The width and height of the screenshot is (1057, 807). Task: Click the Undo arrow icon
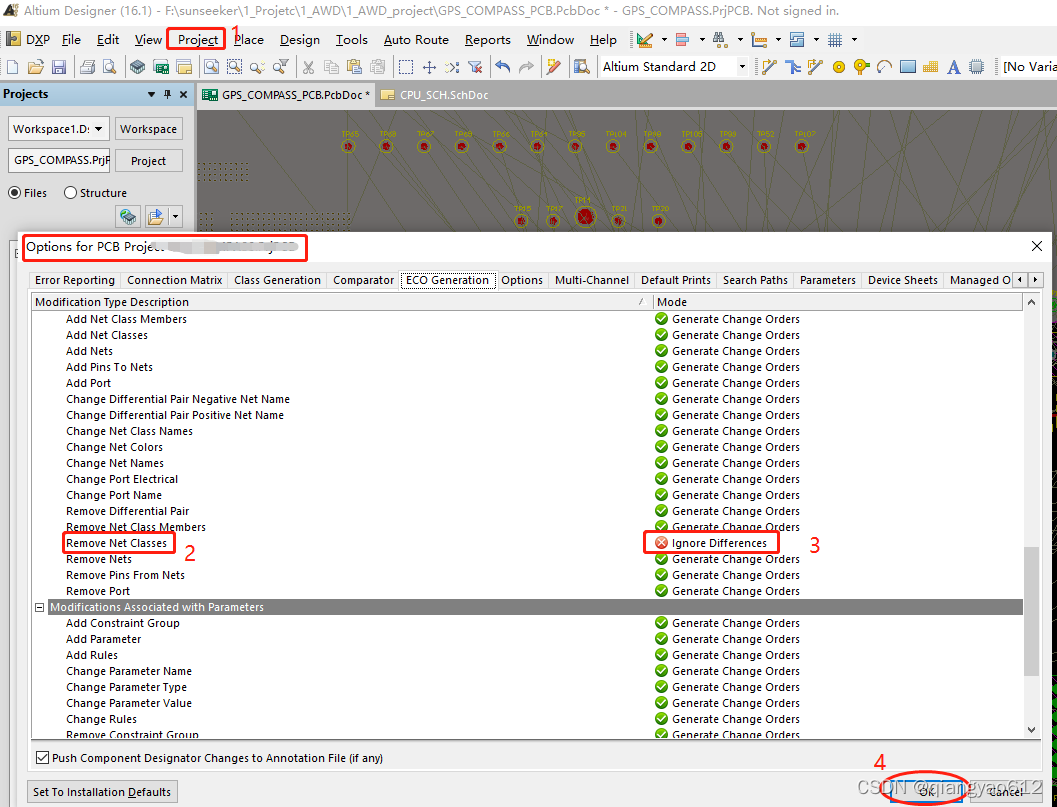point(503,67)
